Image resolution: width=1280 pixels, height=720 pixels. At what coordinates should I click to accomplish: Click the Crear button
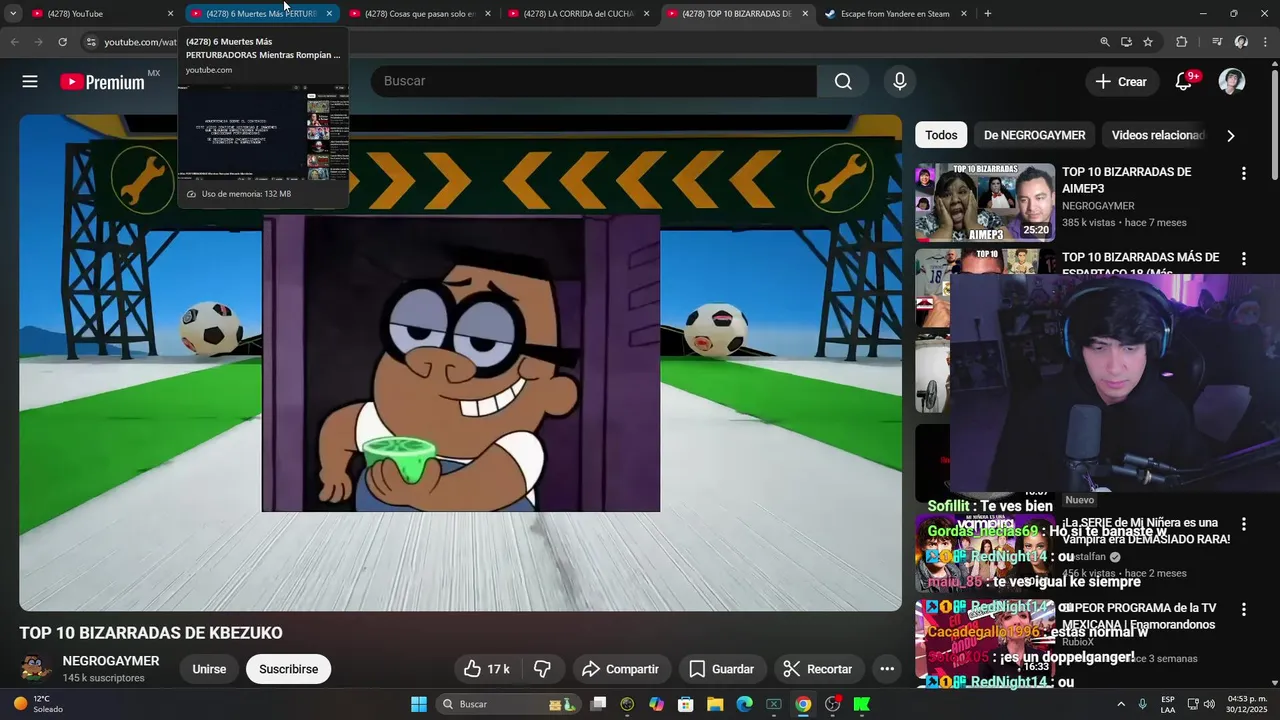1121,82
